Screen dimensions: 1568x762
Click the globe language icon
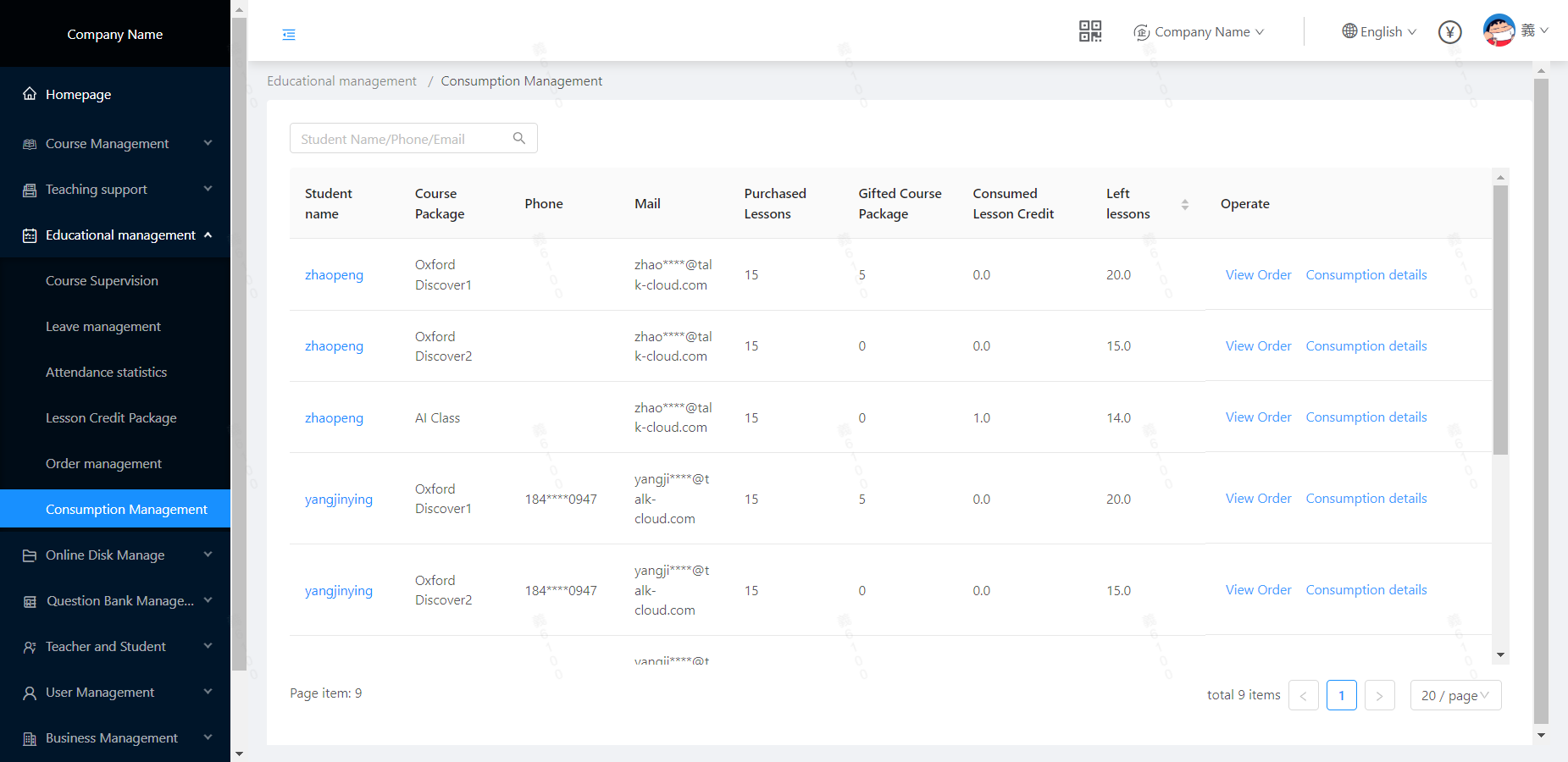(x=1349, y=31)
